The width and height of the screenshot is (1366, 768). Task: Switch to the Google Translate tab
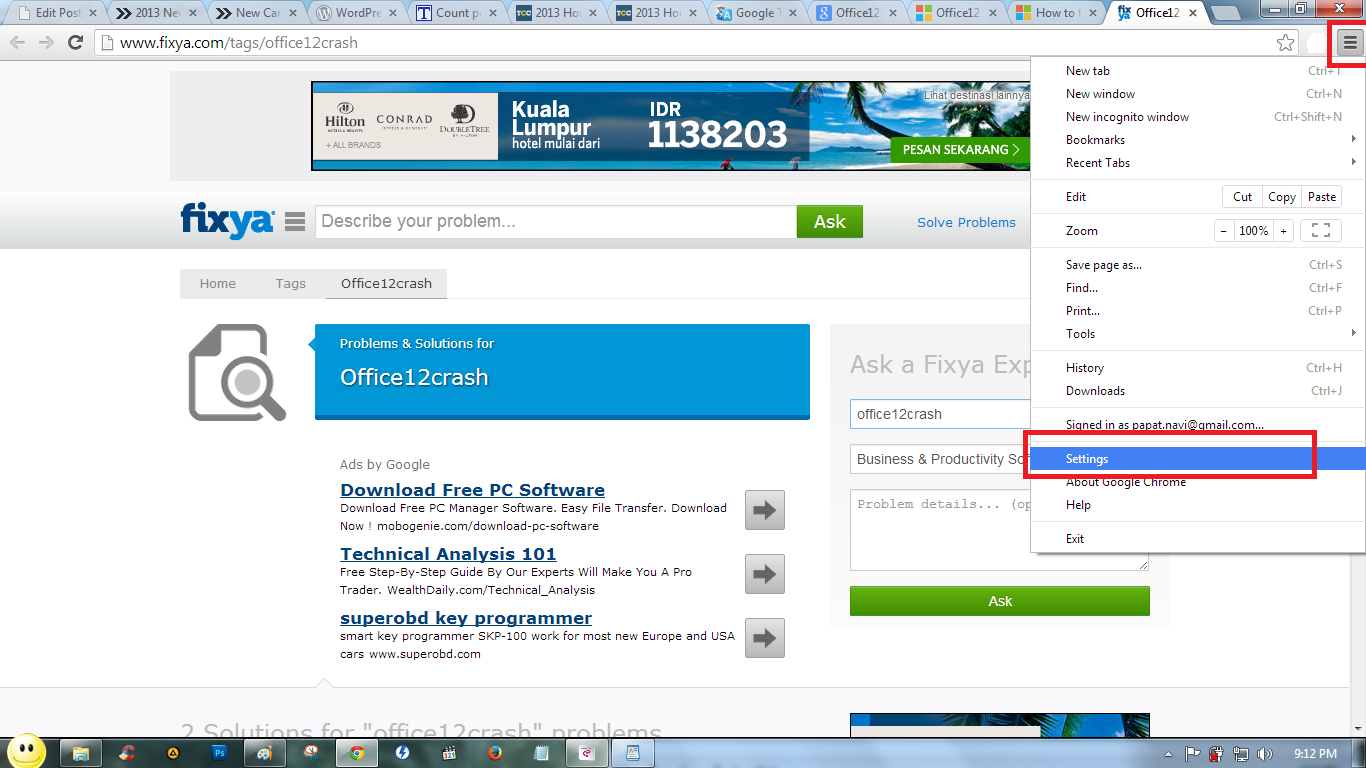coord(755,13)
